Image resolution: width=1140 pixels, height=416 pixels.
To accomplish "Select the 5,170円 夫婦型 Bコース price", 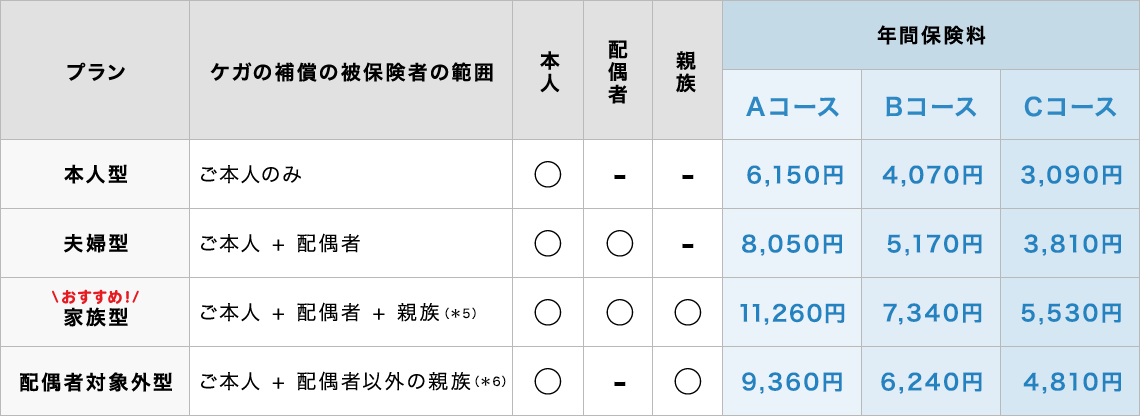I will 934,244.
